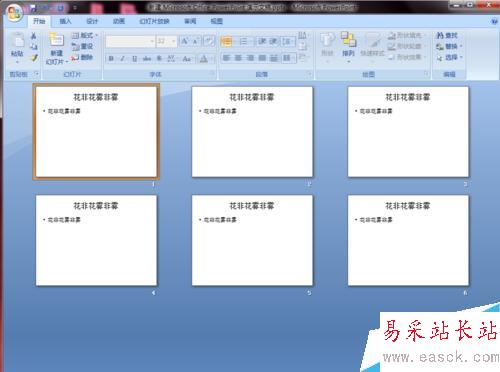Select slide thumbnail number 1

pos(96,132)
